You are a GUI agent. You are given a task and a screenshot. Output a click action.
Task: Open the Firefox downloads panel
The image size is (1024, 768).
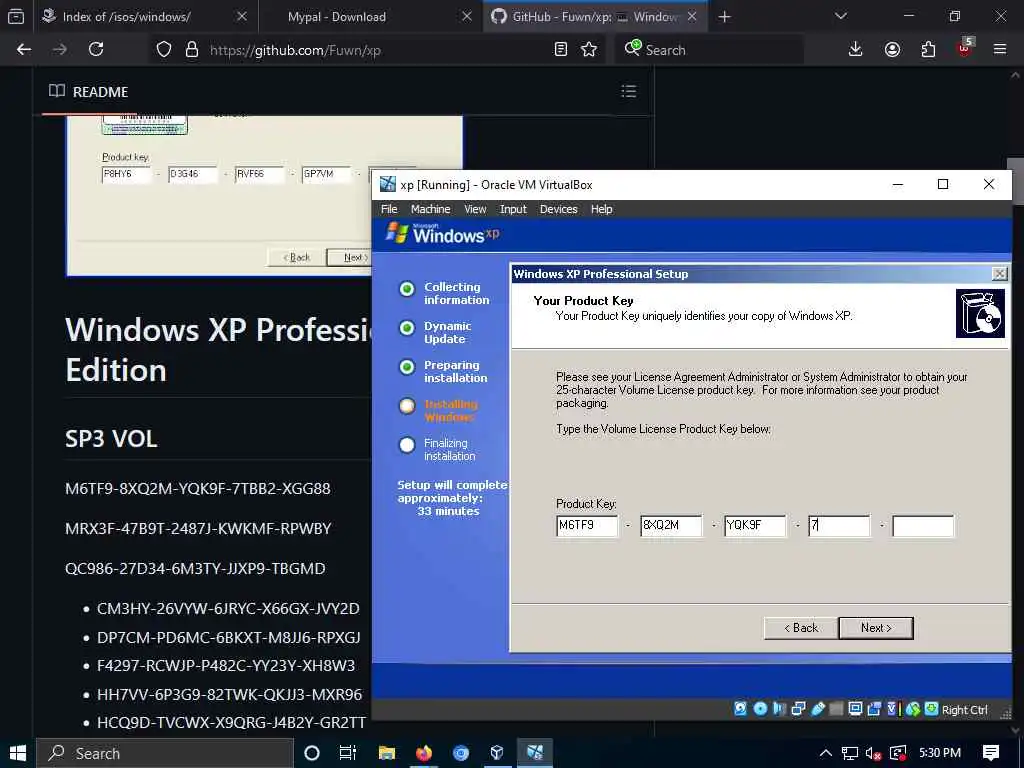coord(856,50)
